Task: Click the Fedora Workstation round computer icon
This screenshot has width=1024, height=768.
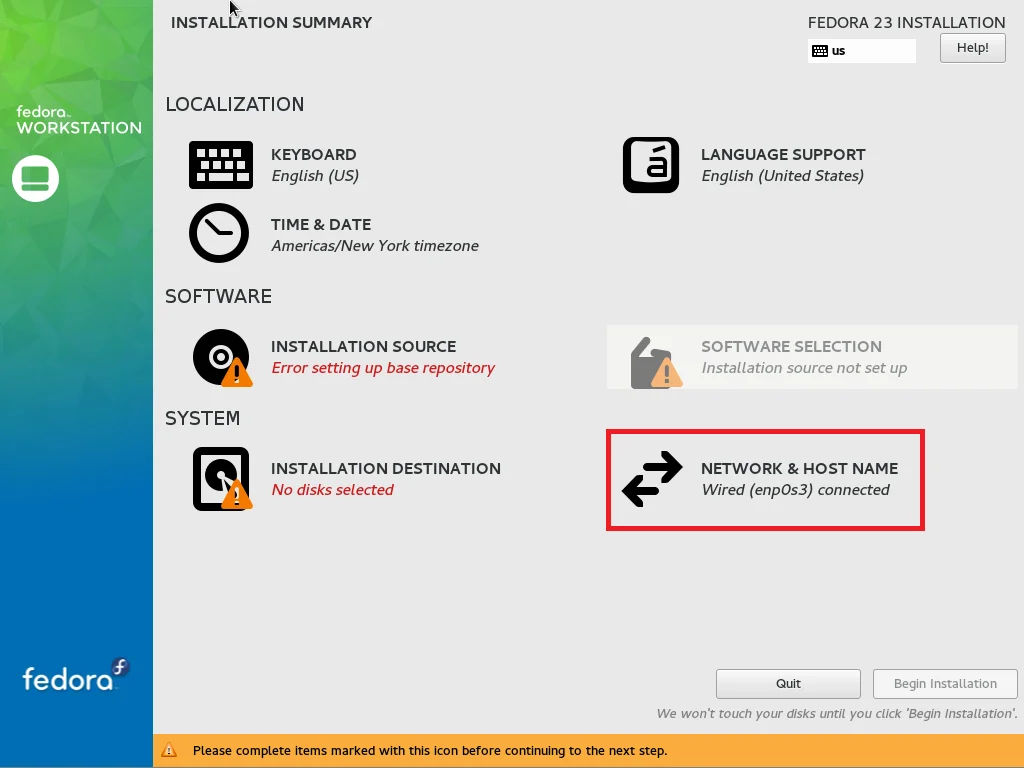Action: tap(35, 178)
